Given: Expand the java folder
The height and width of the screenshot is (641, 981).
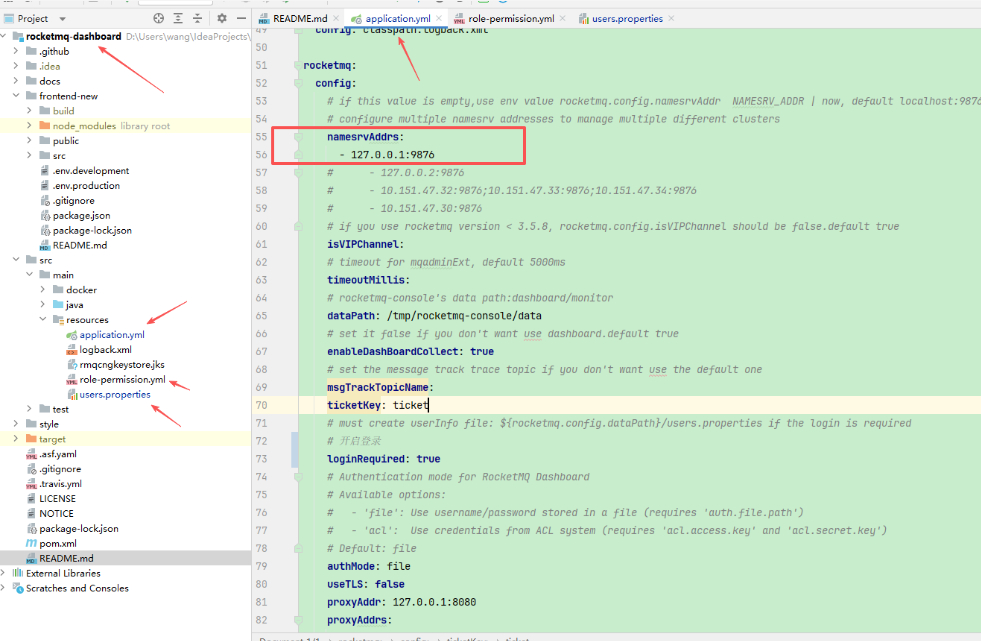Looking at the screenshot, I should tap(43, 305).
